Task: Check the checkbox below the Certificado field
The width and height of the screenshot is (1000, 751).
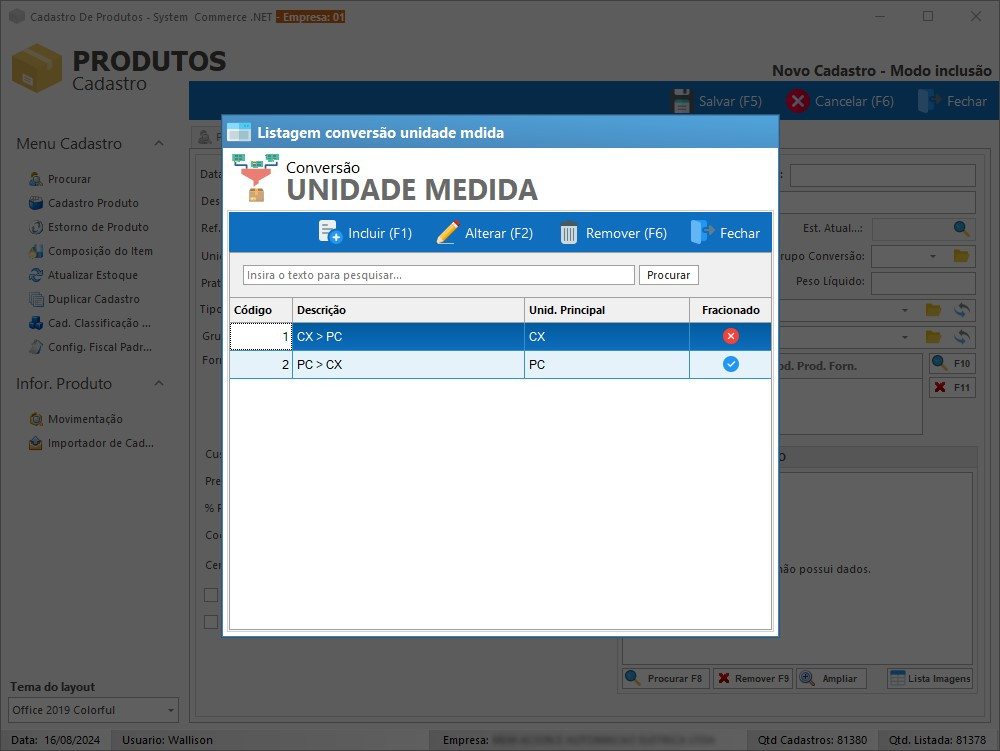Action: point(211,594)
